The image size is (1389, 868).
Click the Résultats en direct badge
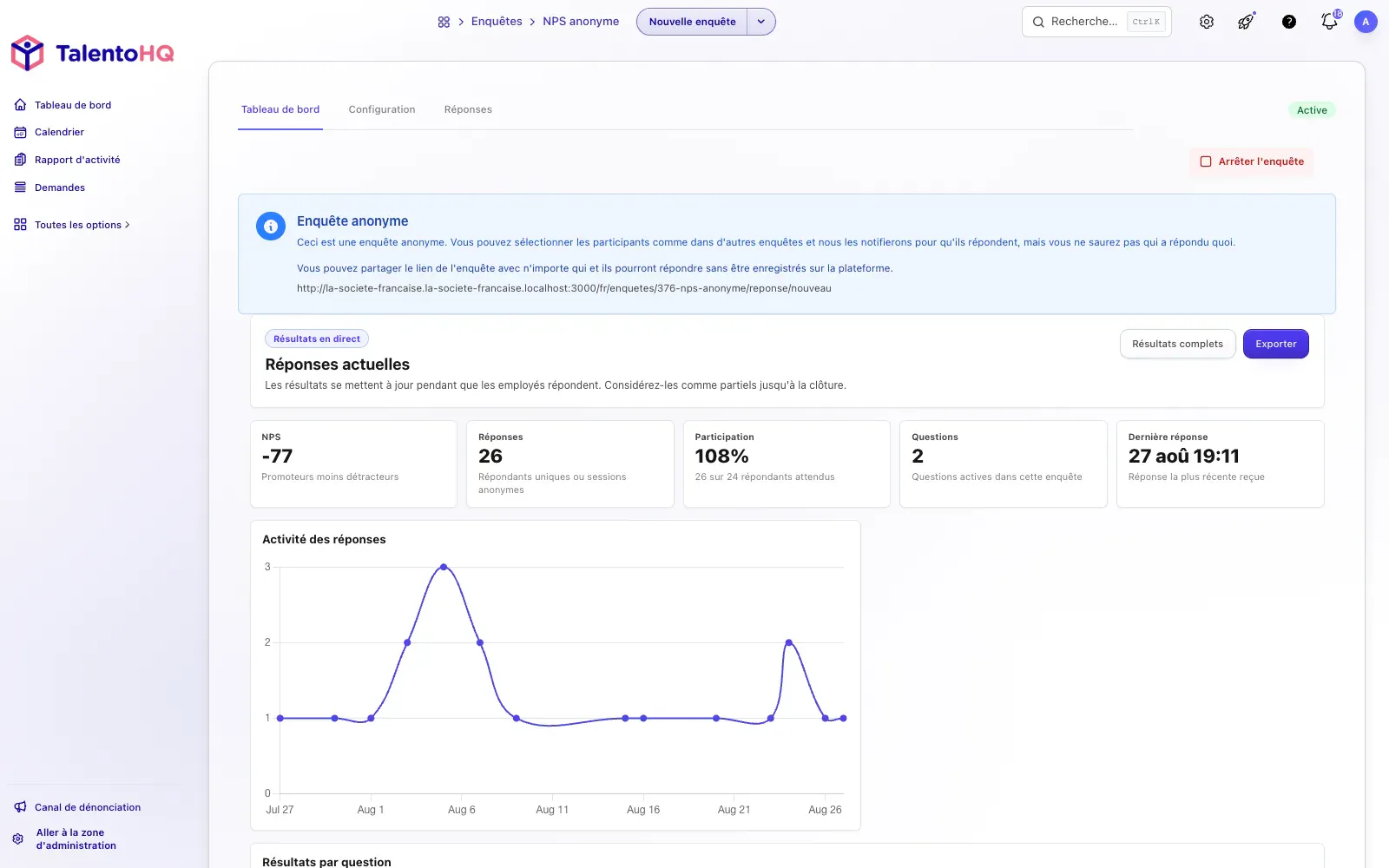(317, 339)
